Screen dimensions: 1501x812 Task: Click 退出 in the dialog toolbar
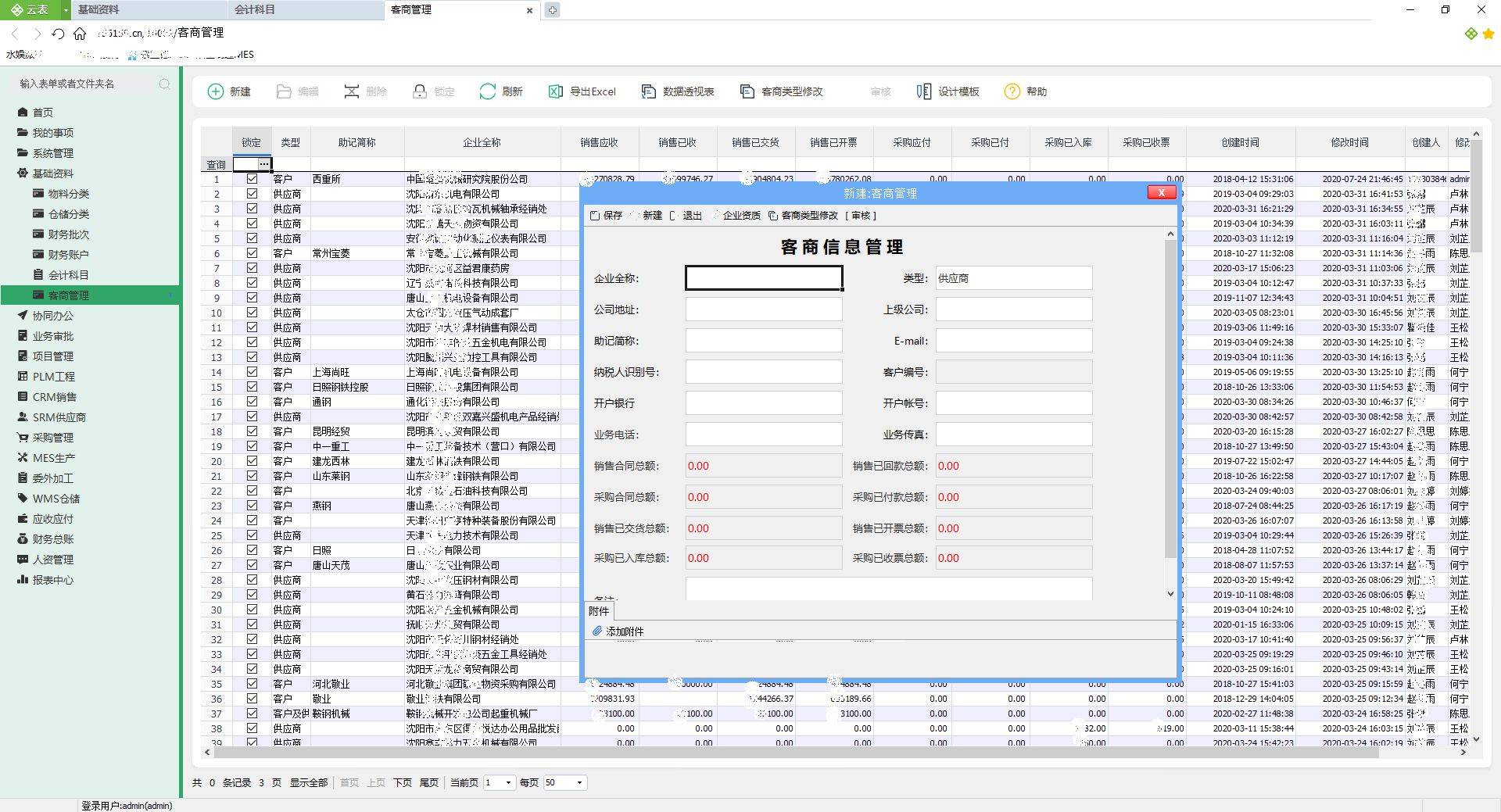click(x=692, y=216)
